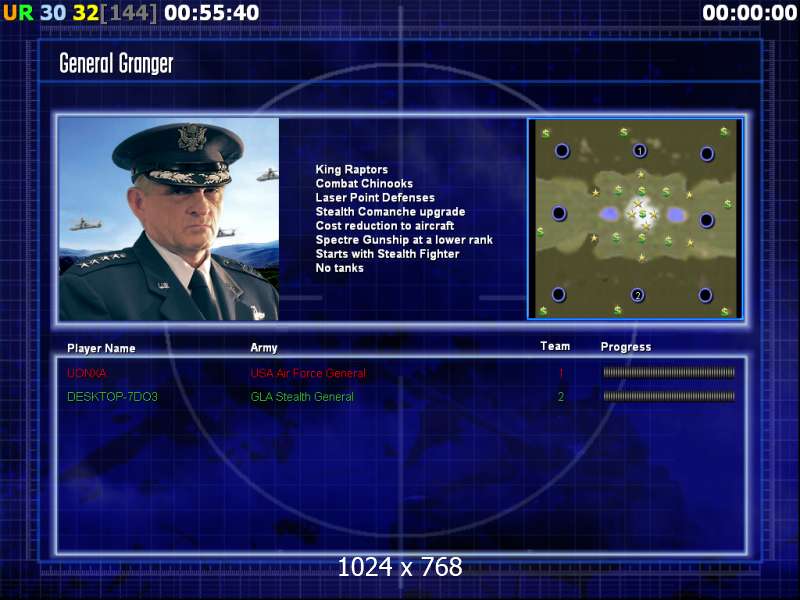The height and width of the screenshot is (600, 800).
Task: Click the Player Name column header
Action: point(101,348)
